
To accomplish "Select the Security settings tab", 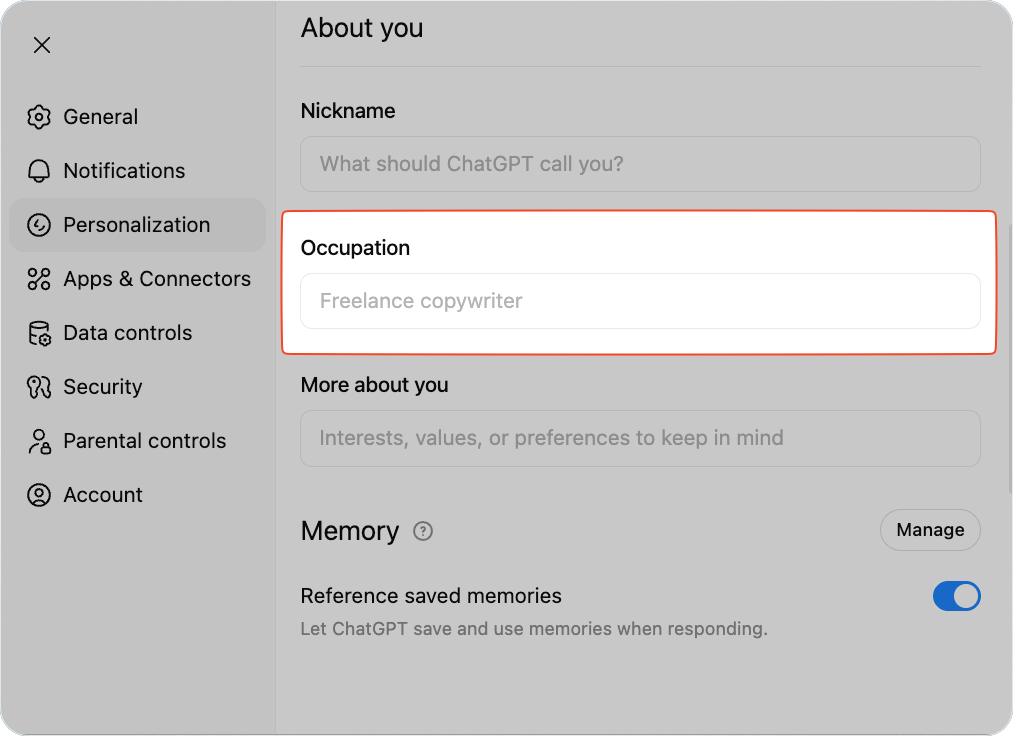I will [102, 387].
